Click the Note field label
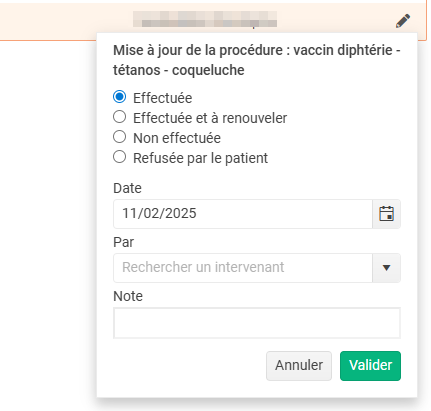431x411 pixels. click(128, 296)
